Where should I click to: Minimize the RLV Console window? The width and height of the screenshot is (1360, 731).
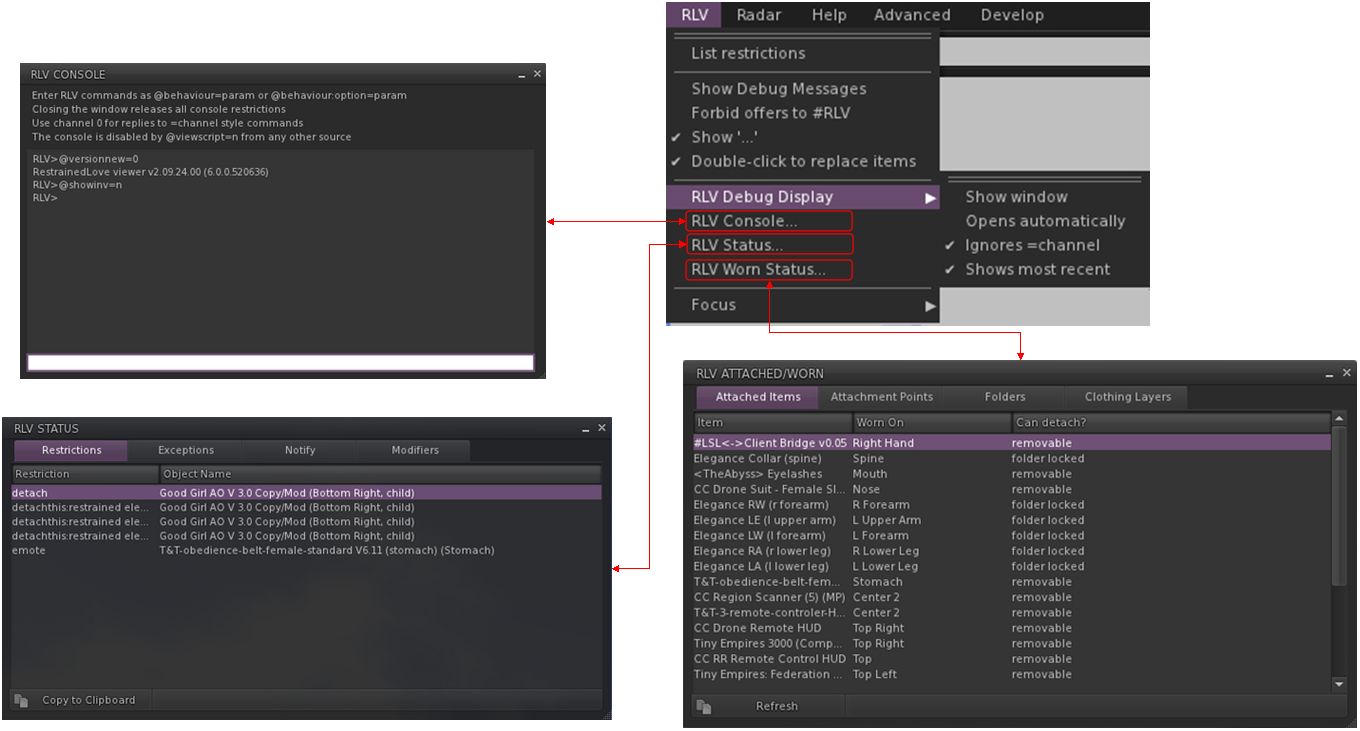522,75
